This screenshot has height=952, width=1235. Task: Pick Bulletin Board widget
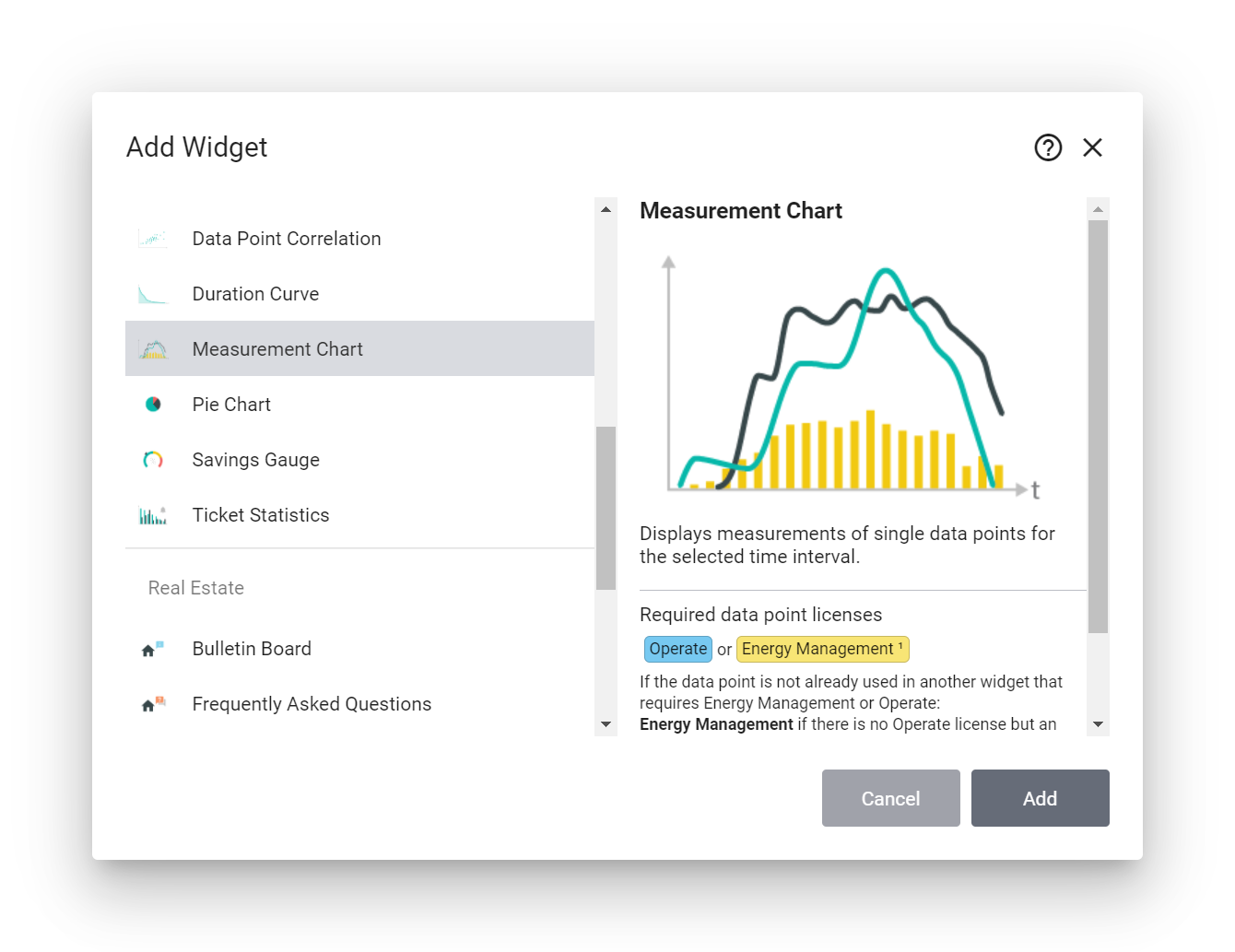click(359, 649)
